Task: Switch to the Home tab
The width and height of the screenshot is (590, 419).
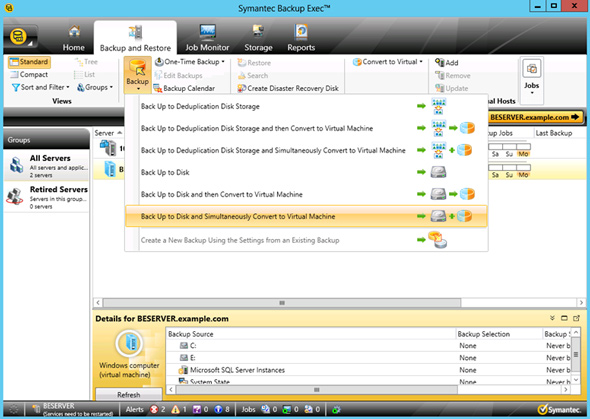Action: (74, 38)
